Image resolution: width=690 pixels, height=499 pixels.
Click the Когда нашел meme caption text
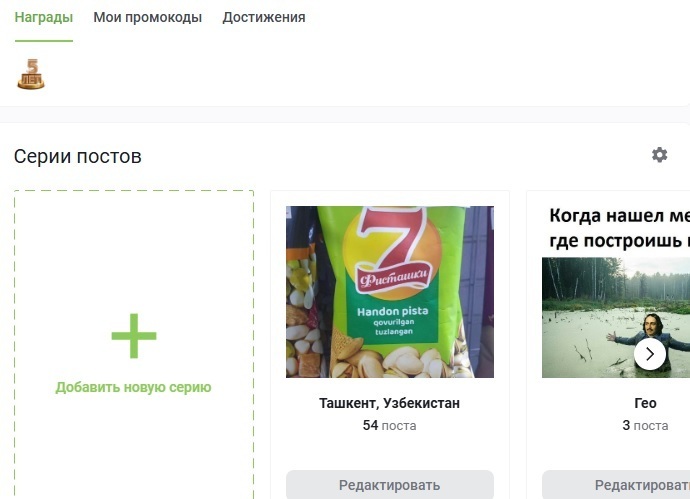(620, 228)
